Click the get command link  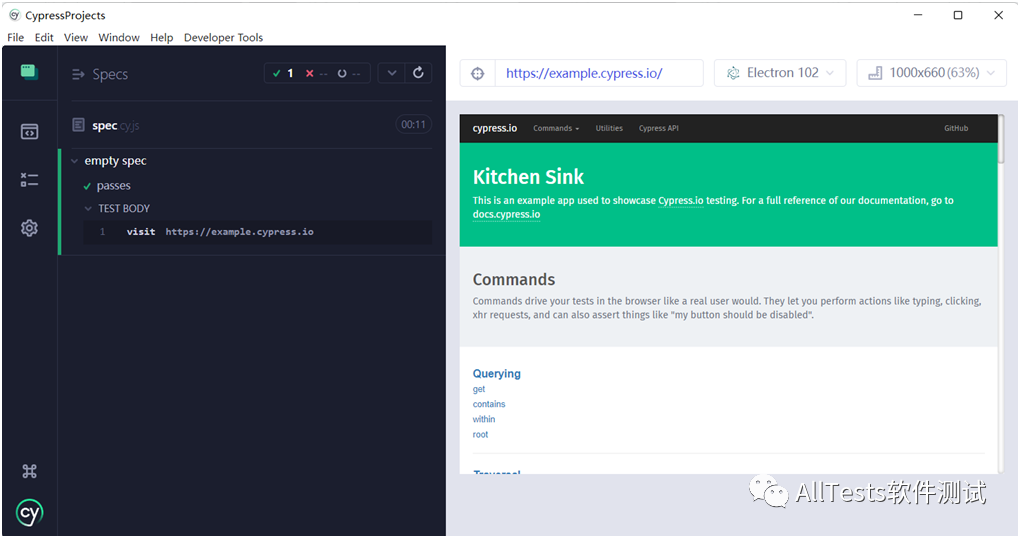479,389
